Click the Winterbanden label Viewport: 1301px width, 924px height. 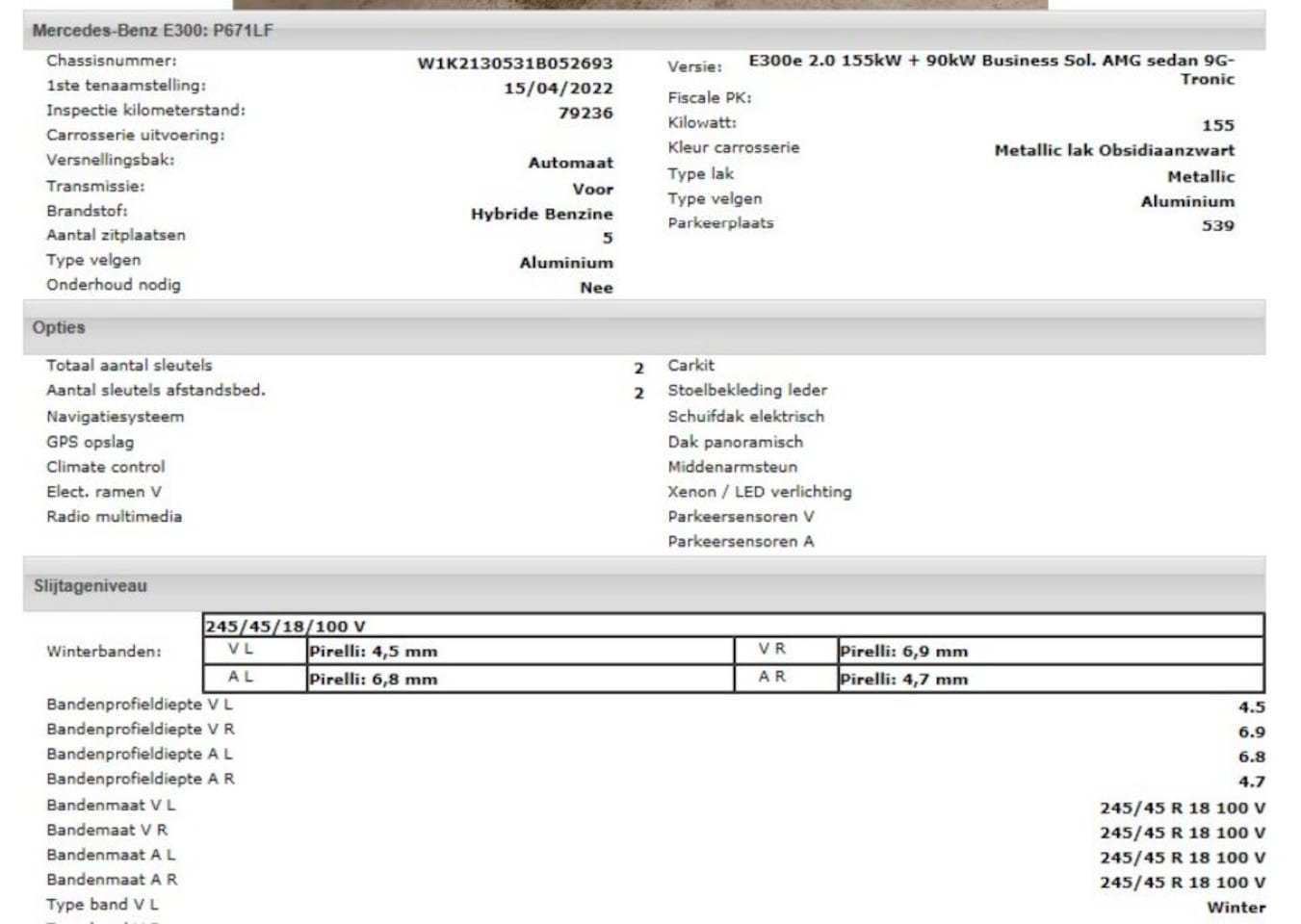[x=104, y=652]
